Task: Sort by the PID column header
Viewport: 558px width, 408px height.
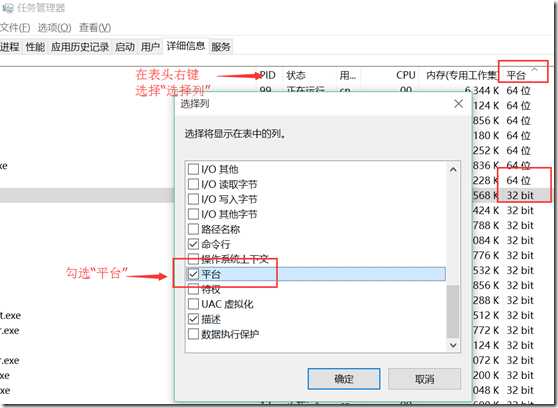Action: click(268, 75)
